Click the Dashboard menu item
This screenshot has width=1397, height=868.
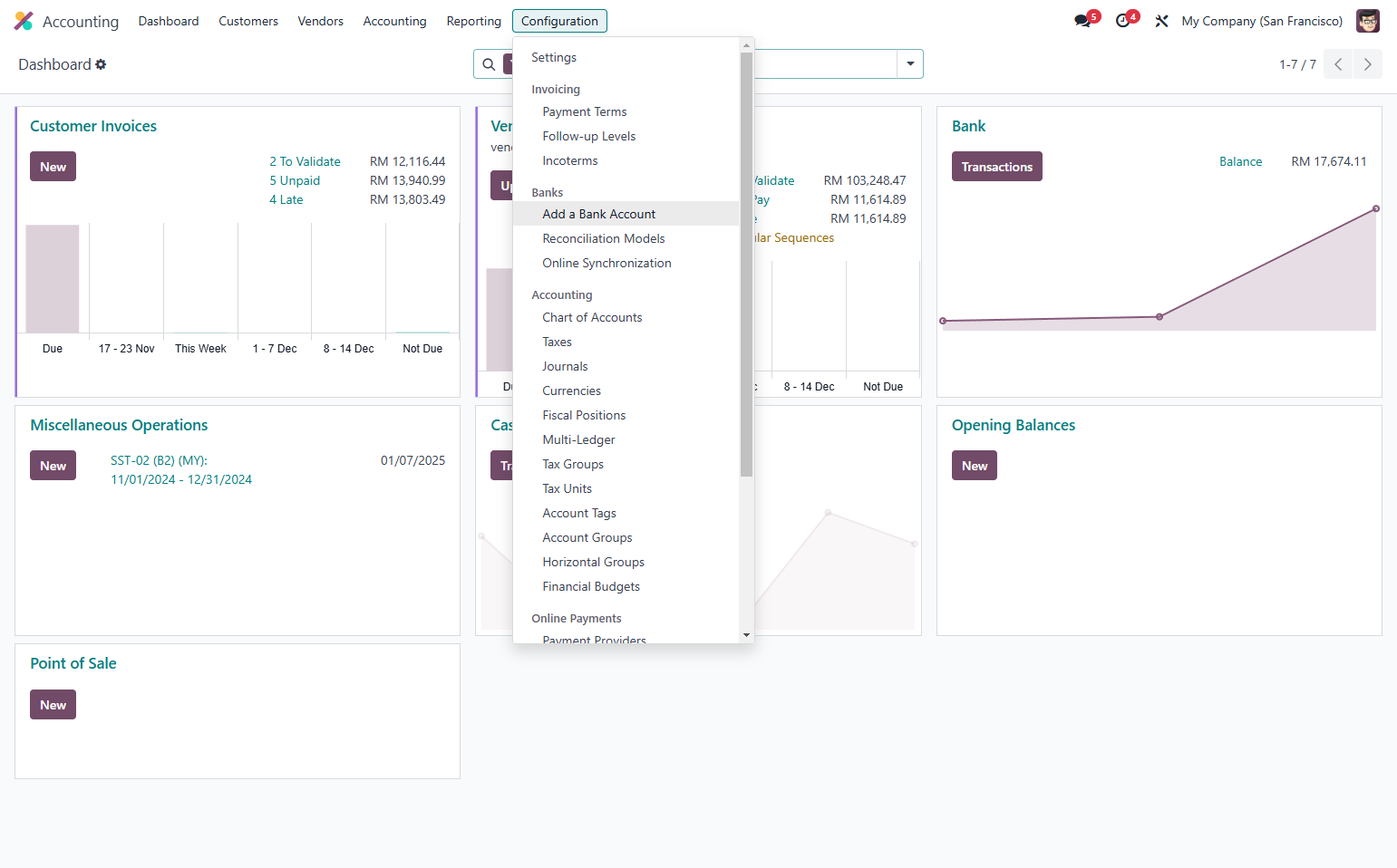[x=169, y=21]
